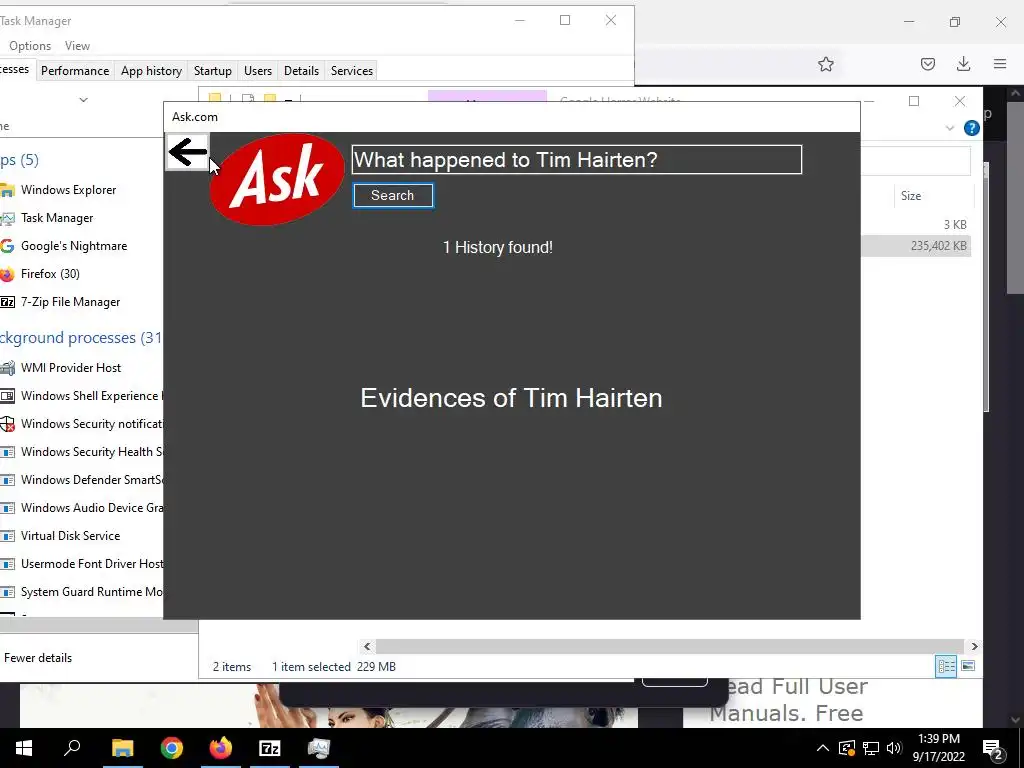Open the Users tab in Task Manager
1024x768 pixels.
258,71
